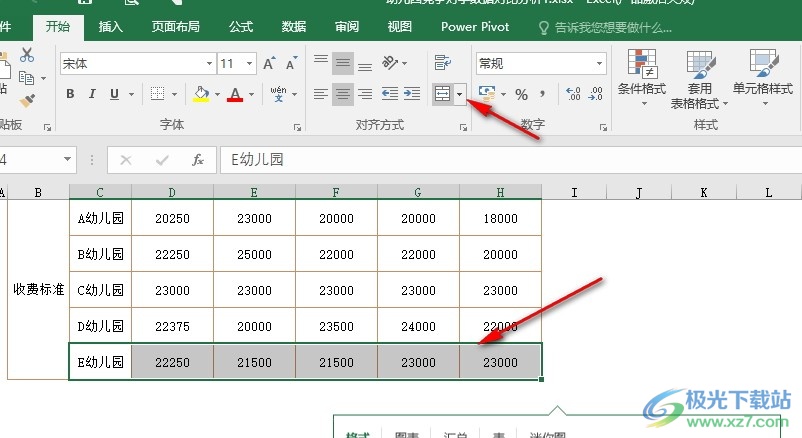802x438 pixels.
Task: Switch to the 数据 tab
Action: [x=294, y=27]
